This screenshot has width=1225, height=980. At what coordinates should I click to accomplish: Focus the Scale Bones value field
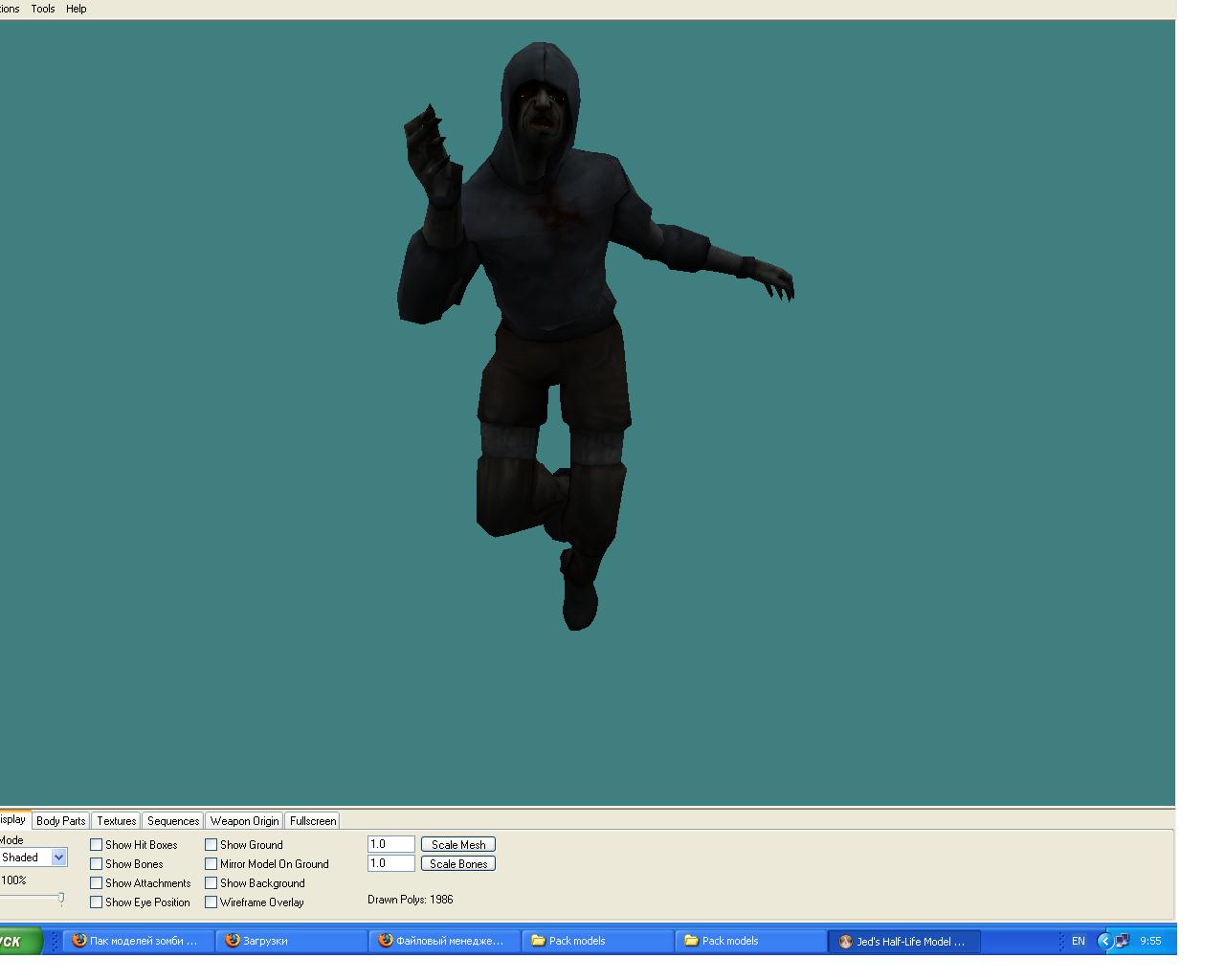pos(391,863)
